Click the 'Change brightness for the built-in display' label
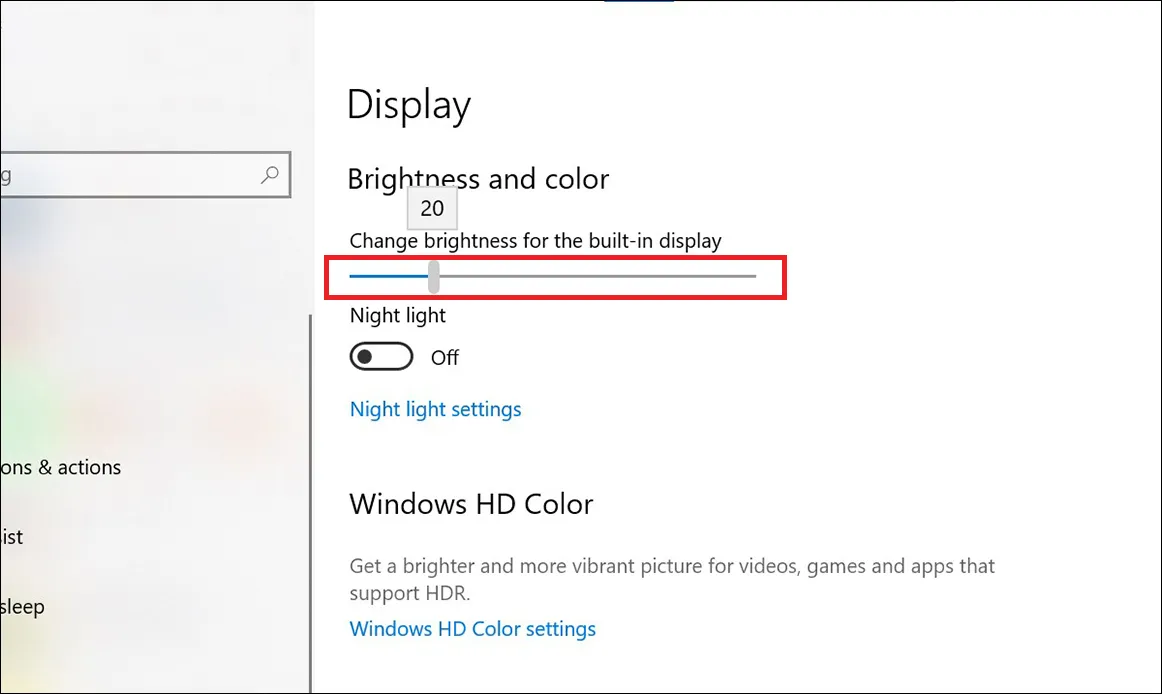 click(535, 240)
